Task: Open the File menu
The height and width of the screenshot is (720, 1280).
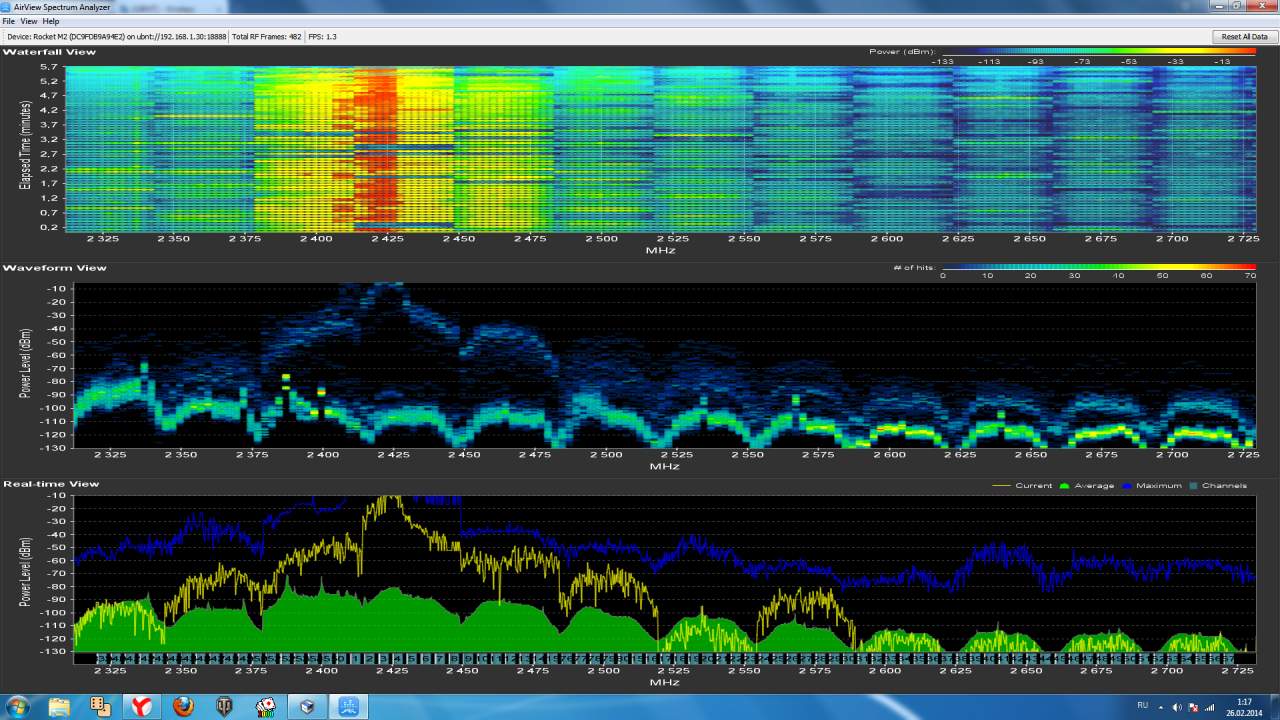Action: click(x=8, y=21)
